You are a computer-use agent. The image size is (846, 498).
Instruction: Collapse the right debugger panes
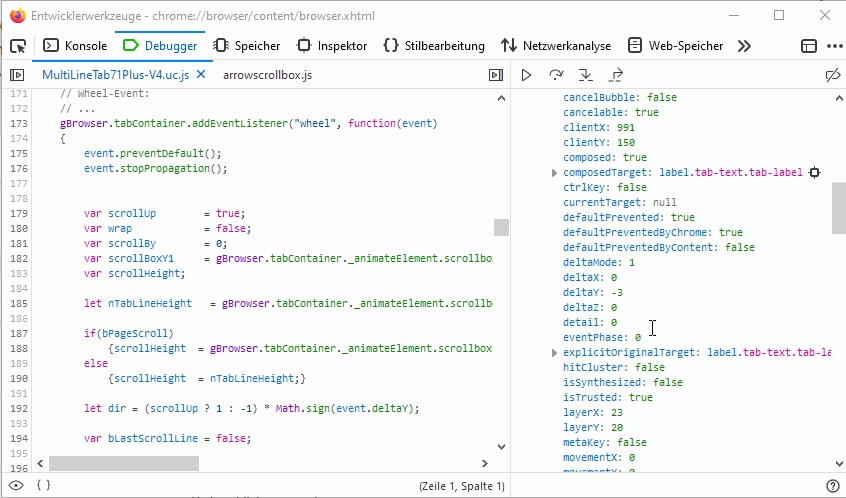click(495, 75)
